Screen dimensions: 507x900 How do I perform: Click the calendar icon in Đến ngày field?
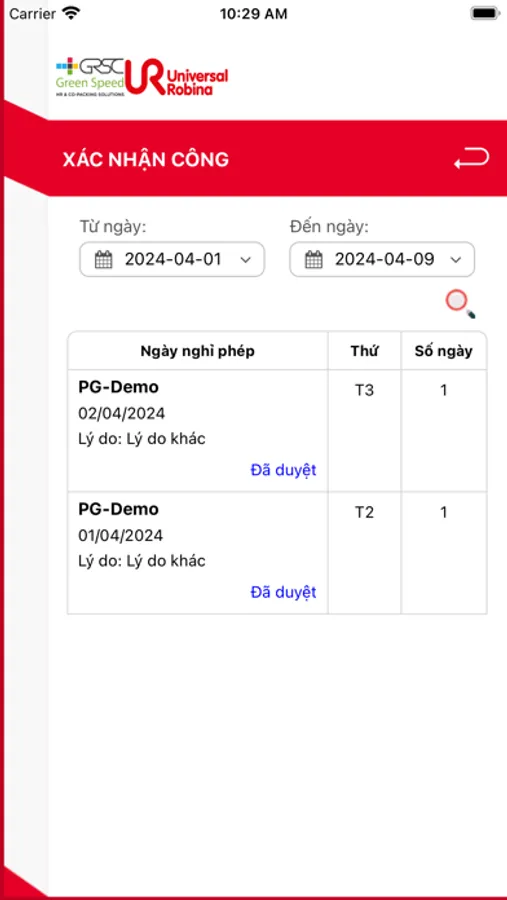[x=314, y=259]
